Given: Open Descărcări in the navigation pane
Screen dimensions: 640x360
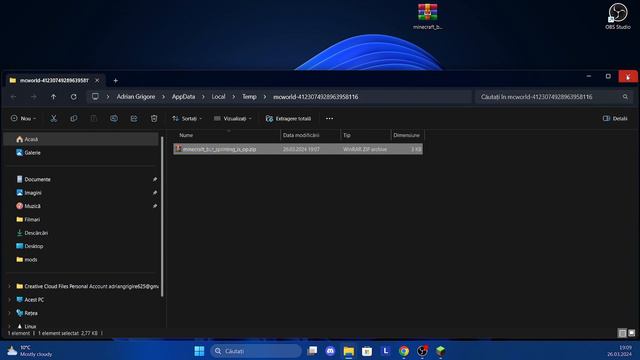Looking at the screenshot, I should point(81,233).
